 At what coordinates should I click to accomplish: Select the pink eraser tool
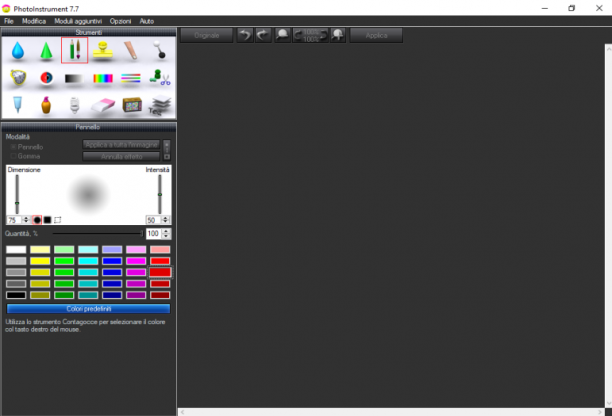(x=103, y=105)
